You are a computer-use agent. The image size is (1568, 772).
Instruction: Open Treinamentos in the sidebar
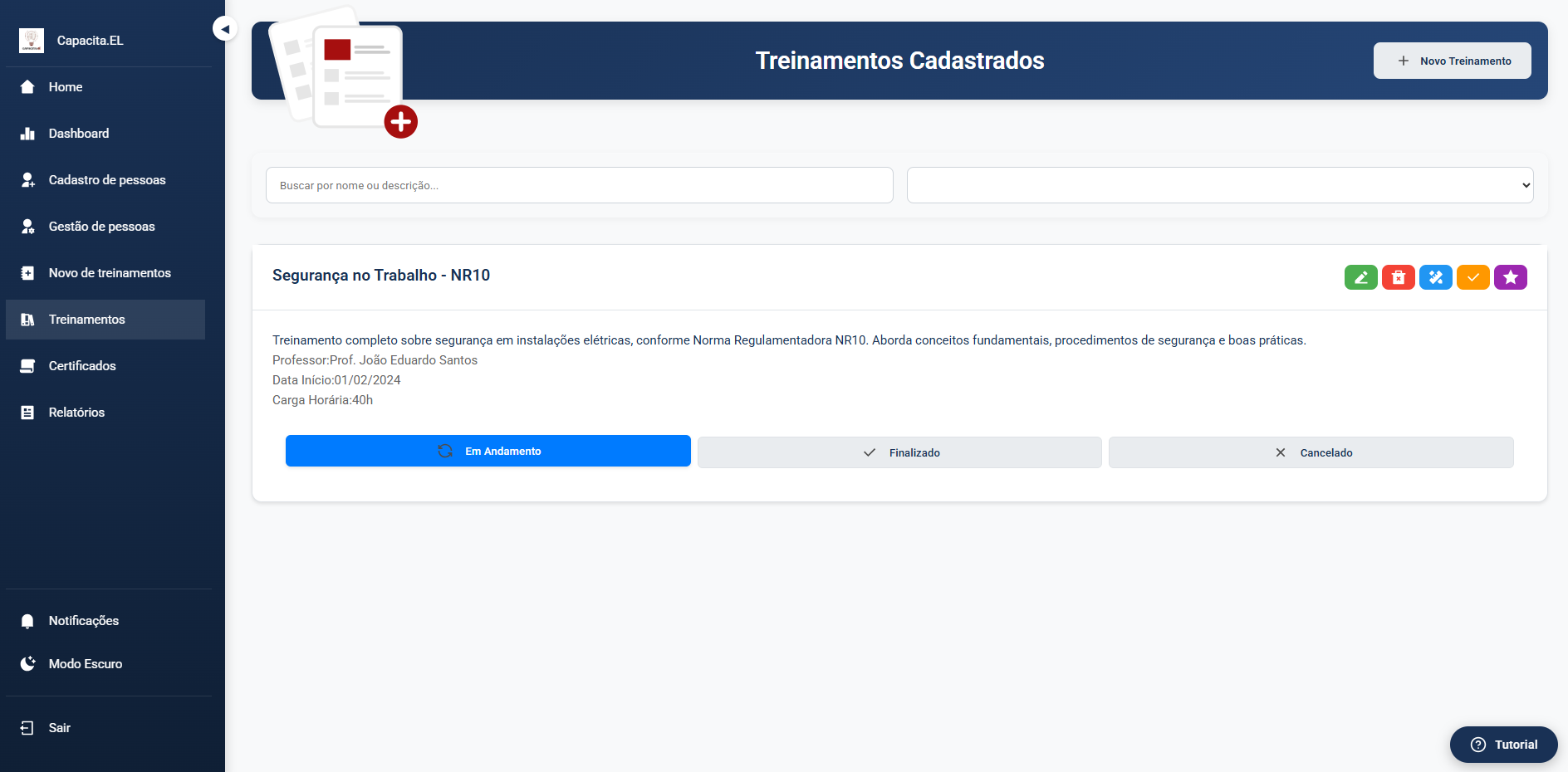(x=105, y=320)
